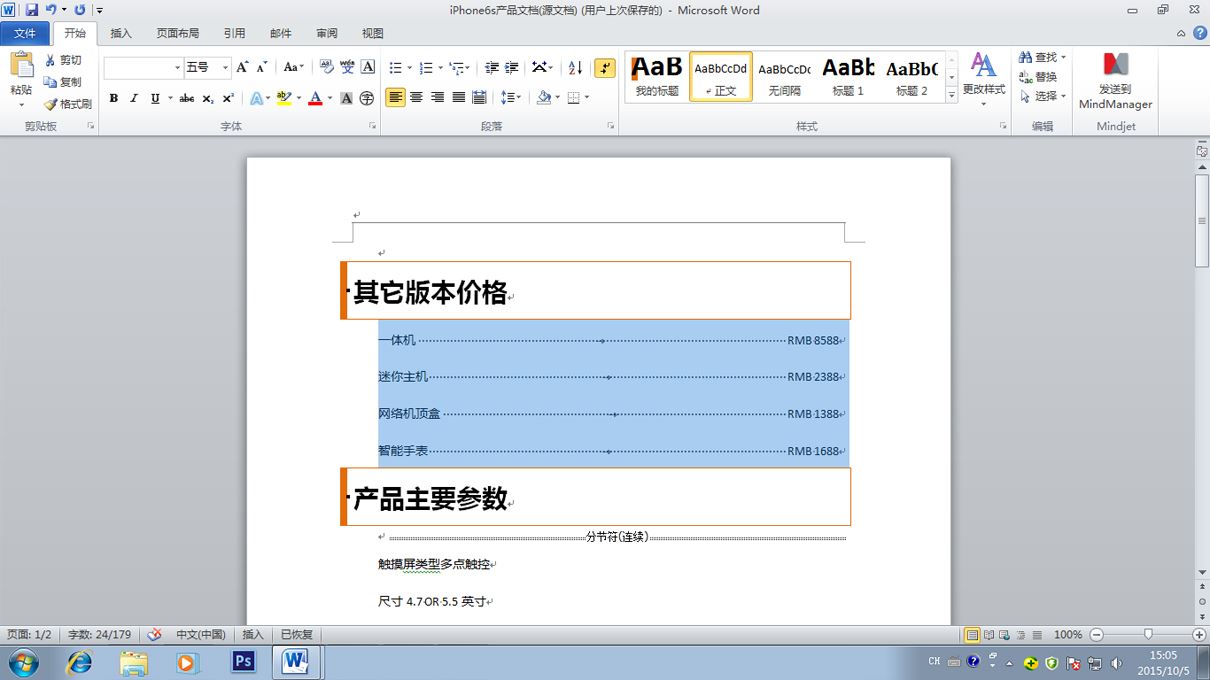Click the 中文(中国) language indicator
Image resolution: width=1210 pixels, height=680 pixels.
(201, 635)
